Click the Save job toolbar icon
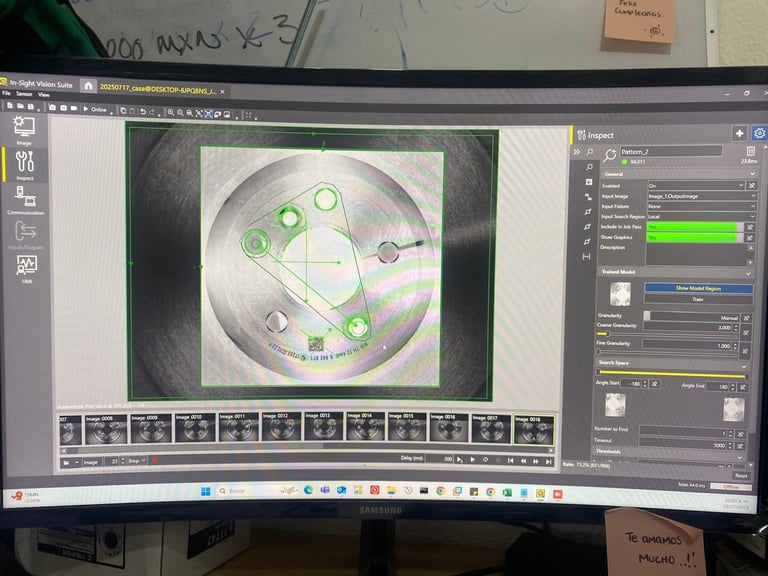This screenshot has height=576, width=768. click(x=30, y=106)
